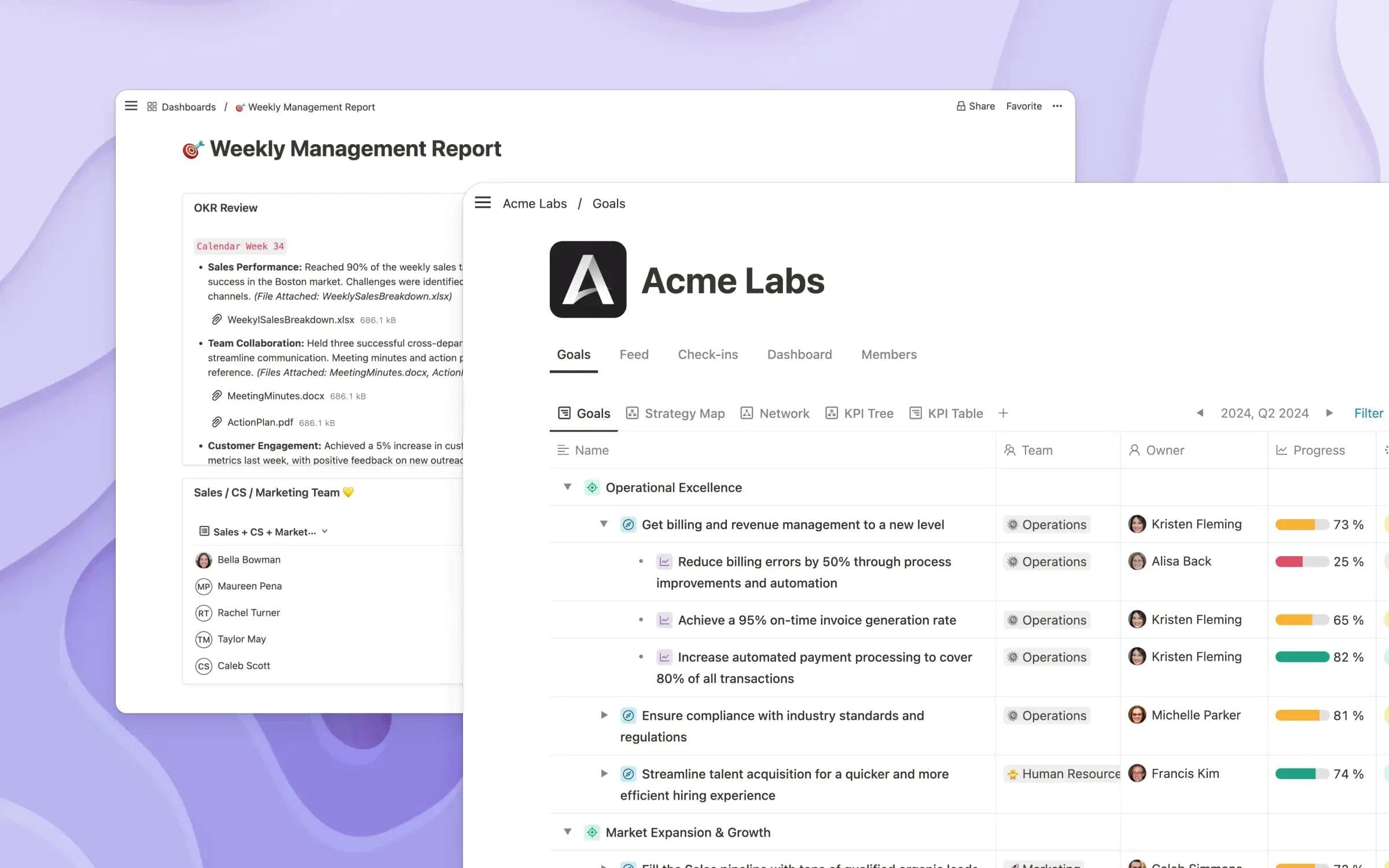Click the 25% progress bar for Alisa Back

[1301, 561]
